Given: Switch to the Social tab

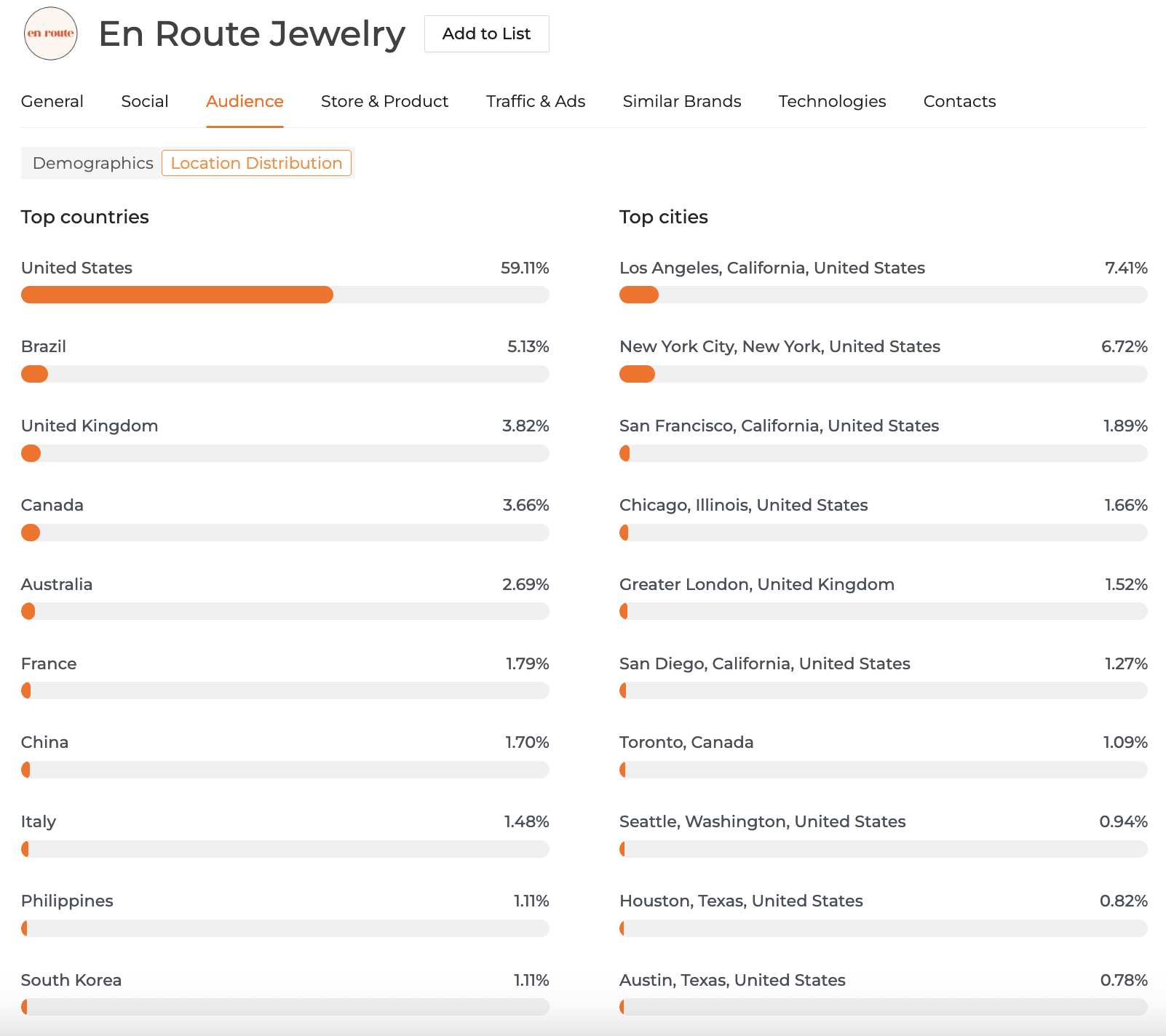Looking at the screenshot, I should point(145,101).
